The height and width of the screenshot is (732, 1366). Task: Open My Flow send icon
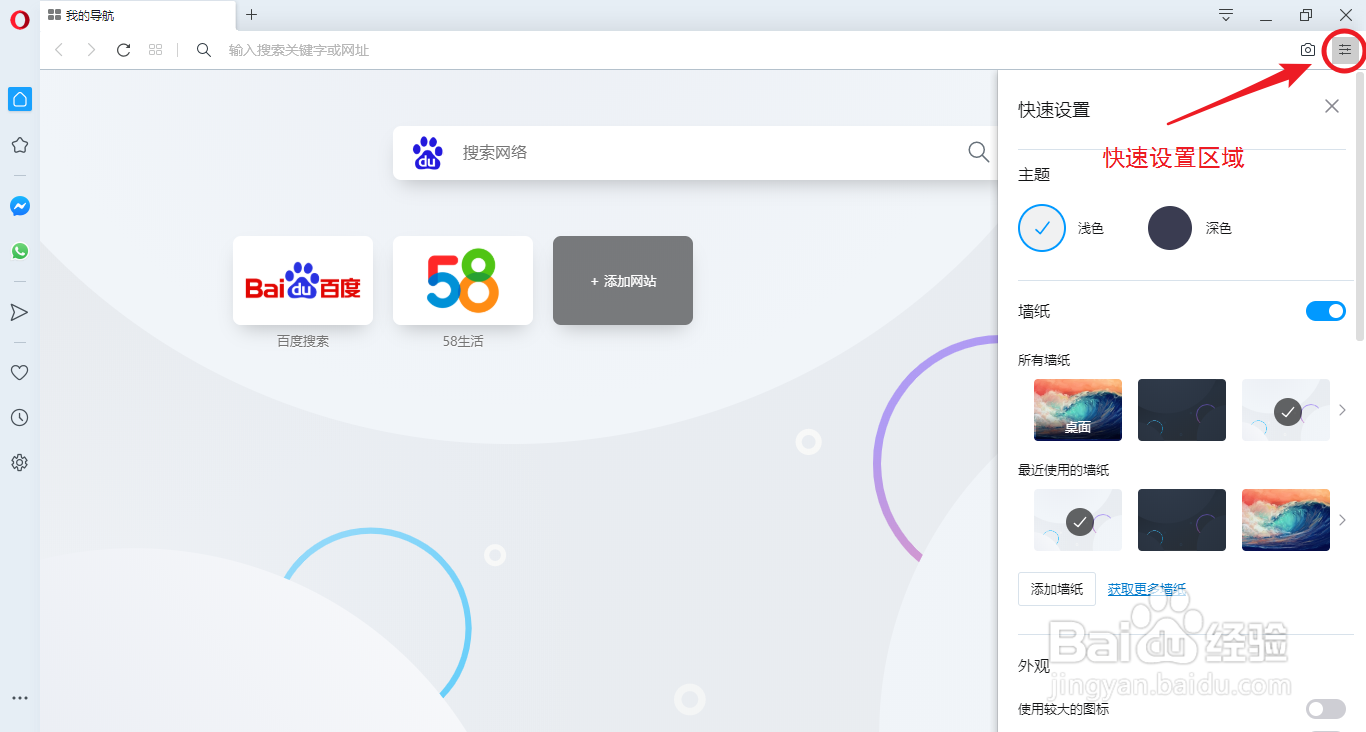[19, 312]
